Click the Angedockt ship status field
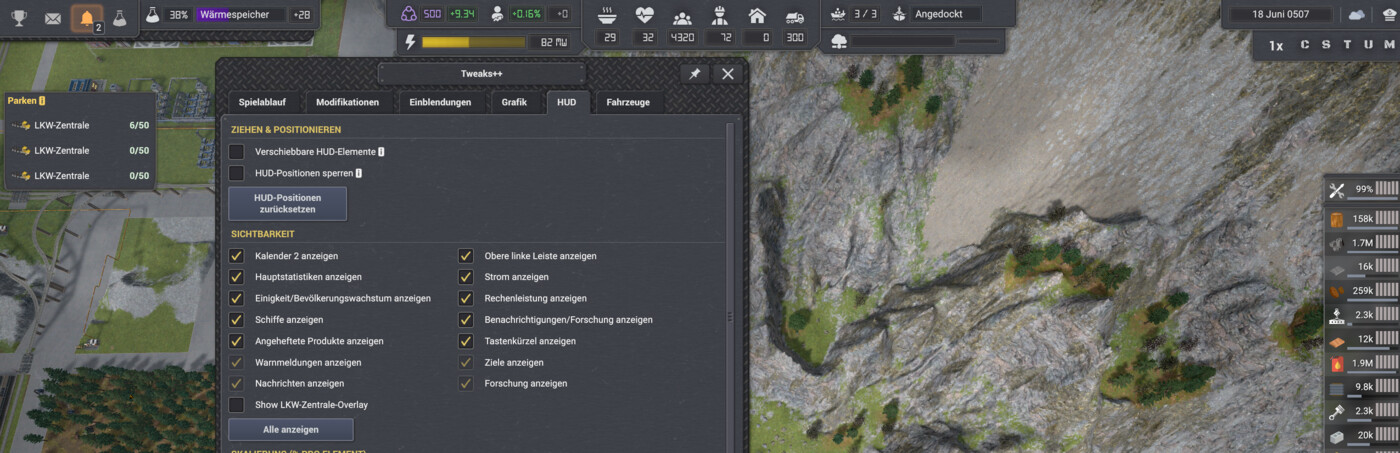1400x453 pixels. 948,14
